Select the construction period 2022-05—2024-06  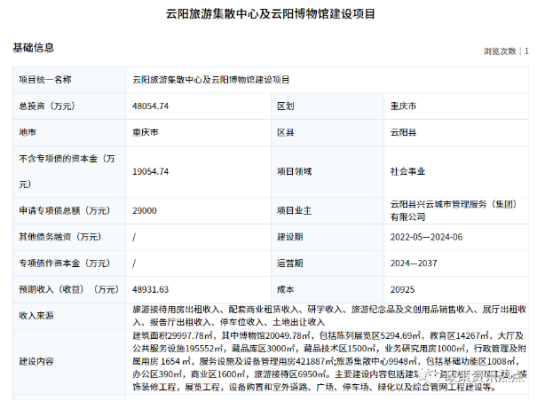coord(426,237)
